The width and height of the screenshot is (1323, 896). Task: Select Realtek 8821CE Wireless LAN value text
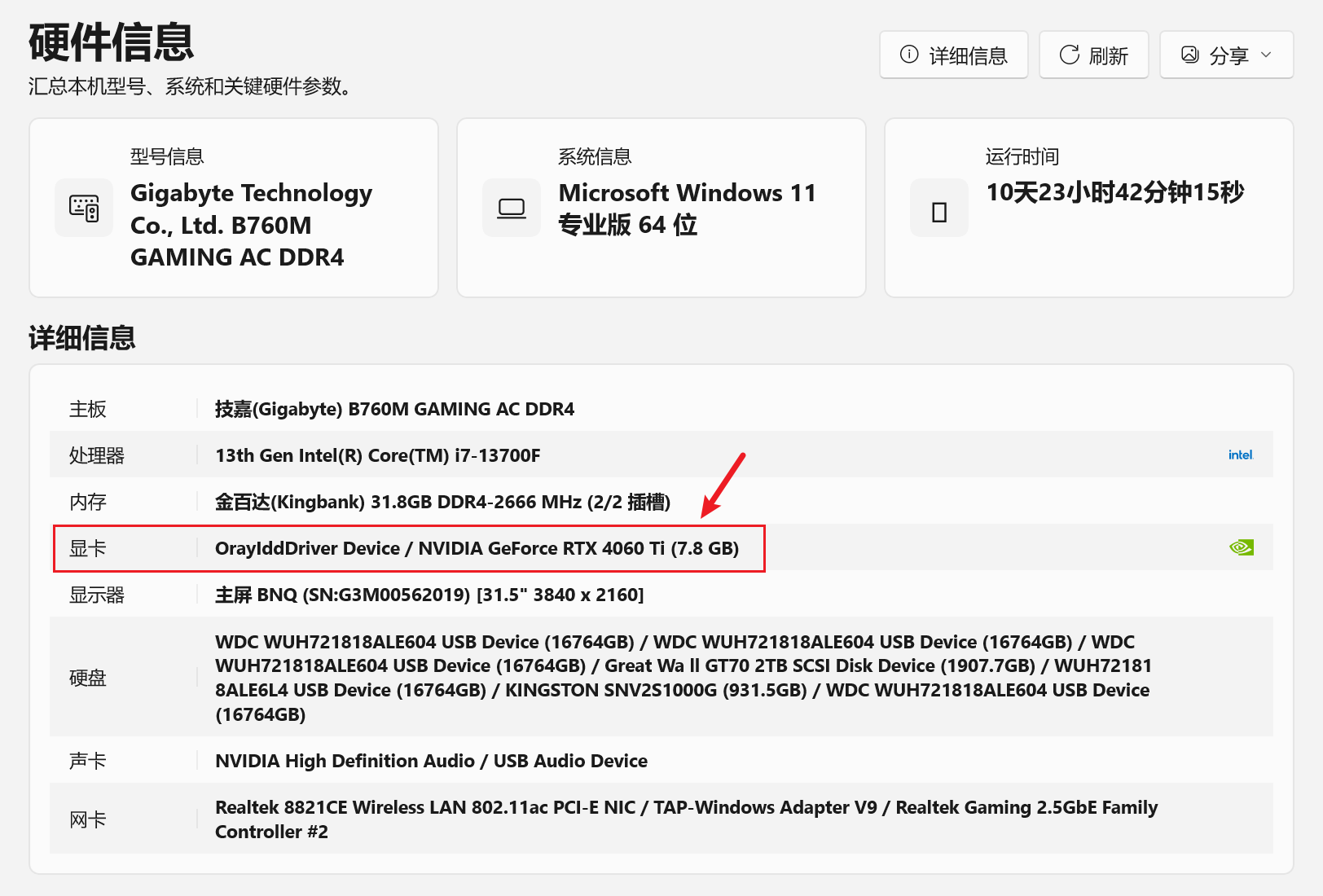coord(686,819)
